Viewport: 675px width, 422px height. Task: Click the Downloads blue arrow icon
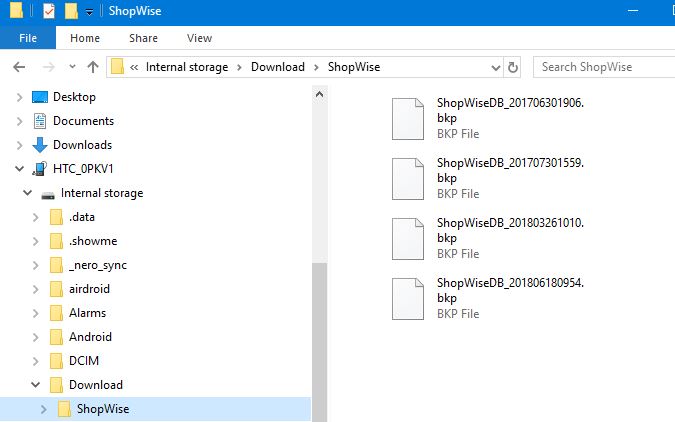pos(40,145)
